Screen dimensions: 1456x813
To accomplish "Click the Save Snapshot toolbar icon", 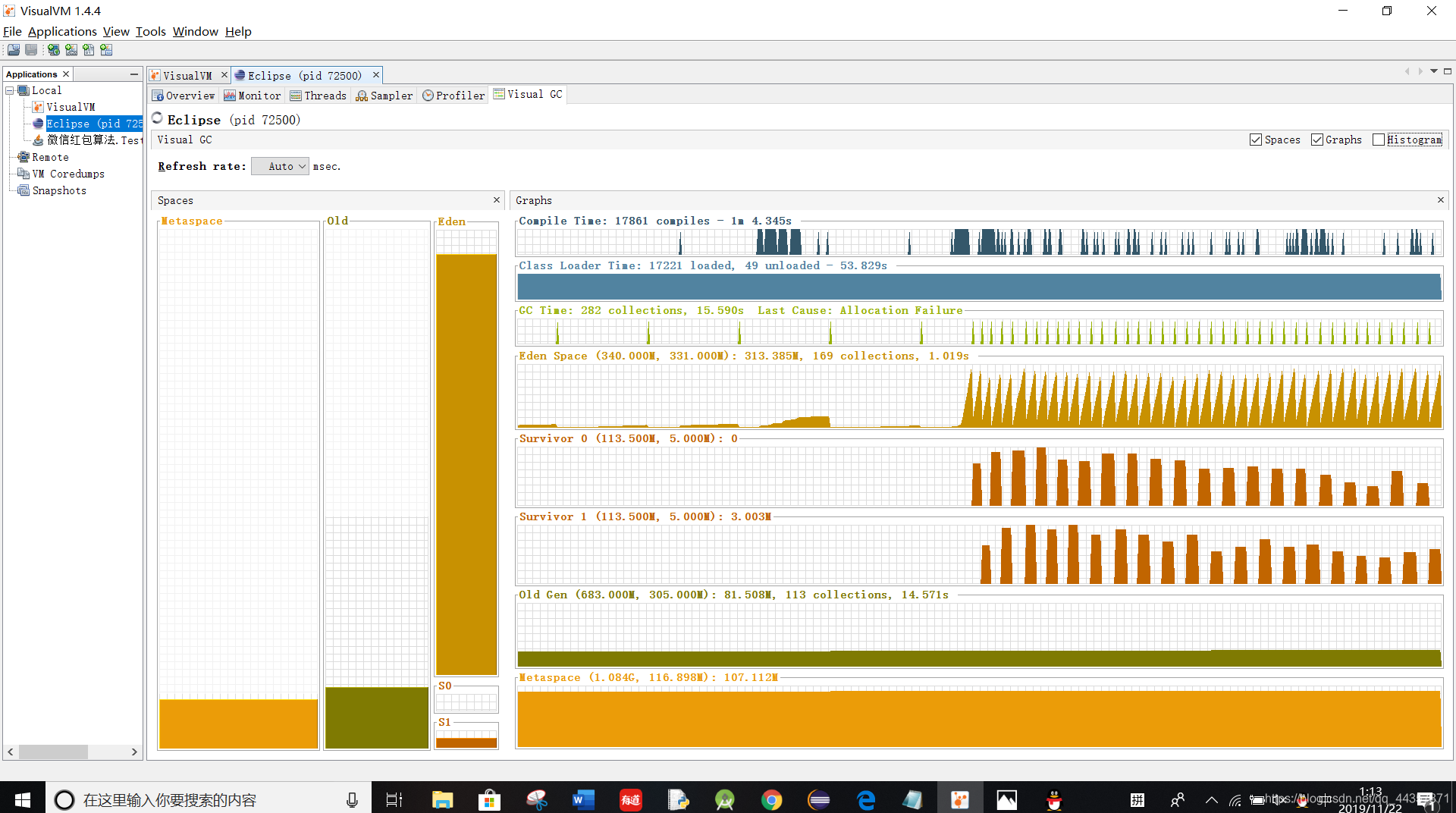I will click(31, 50).
